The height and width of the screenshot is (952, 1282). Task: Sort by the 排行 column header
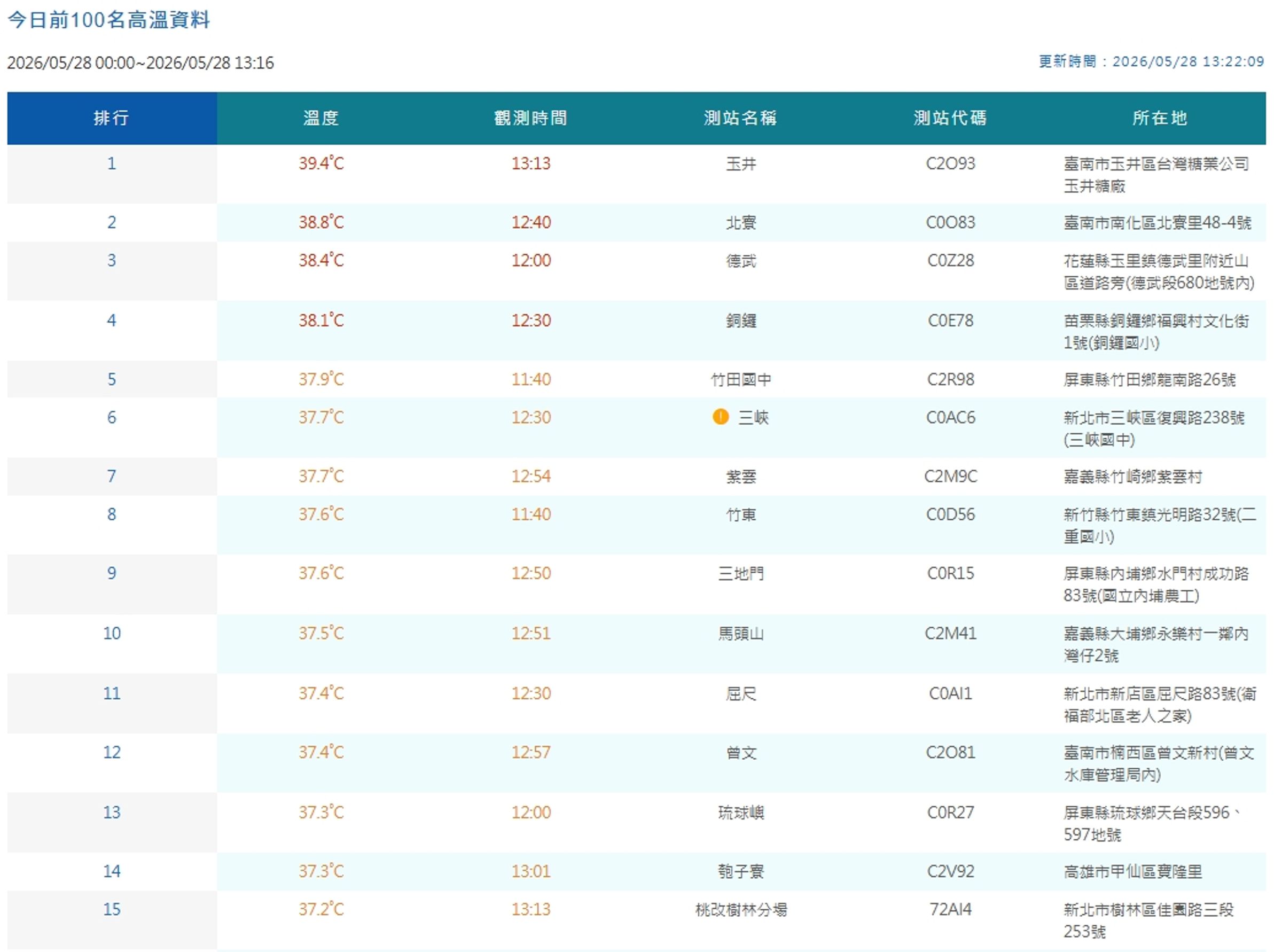pyautogui.click(x=112, y=118)
